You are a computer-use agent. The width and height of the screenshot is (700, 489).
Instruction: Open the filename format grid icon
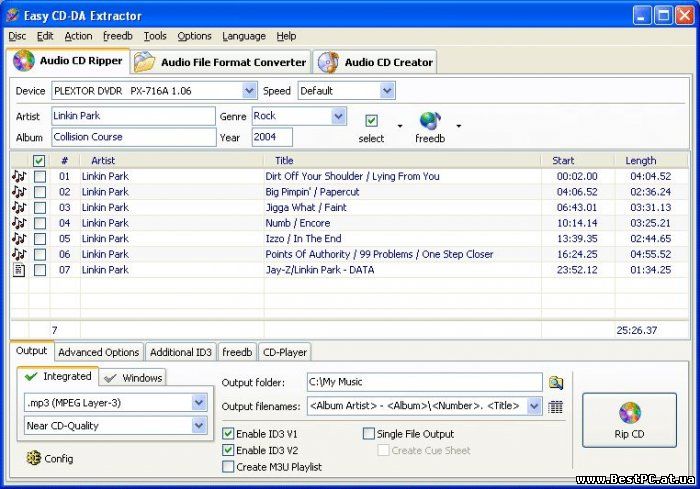555,407
